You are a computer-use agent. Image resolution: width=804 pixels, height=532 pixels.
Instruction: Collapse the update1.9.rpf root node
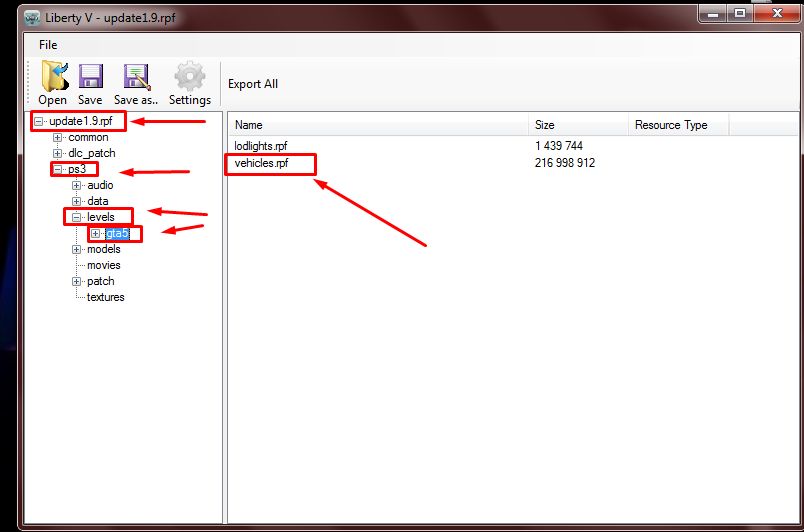coord(39,121)
